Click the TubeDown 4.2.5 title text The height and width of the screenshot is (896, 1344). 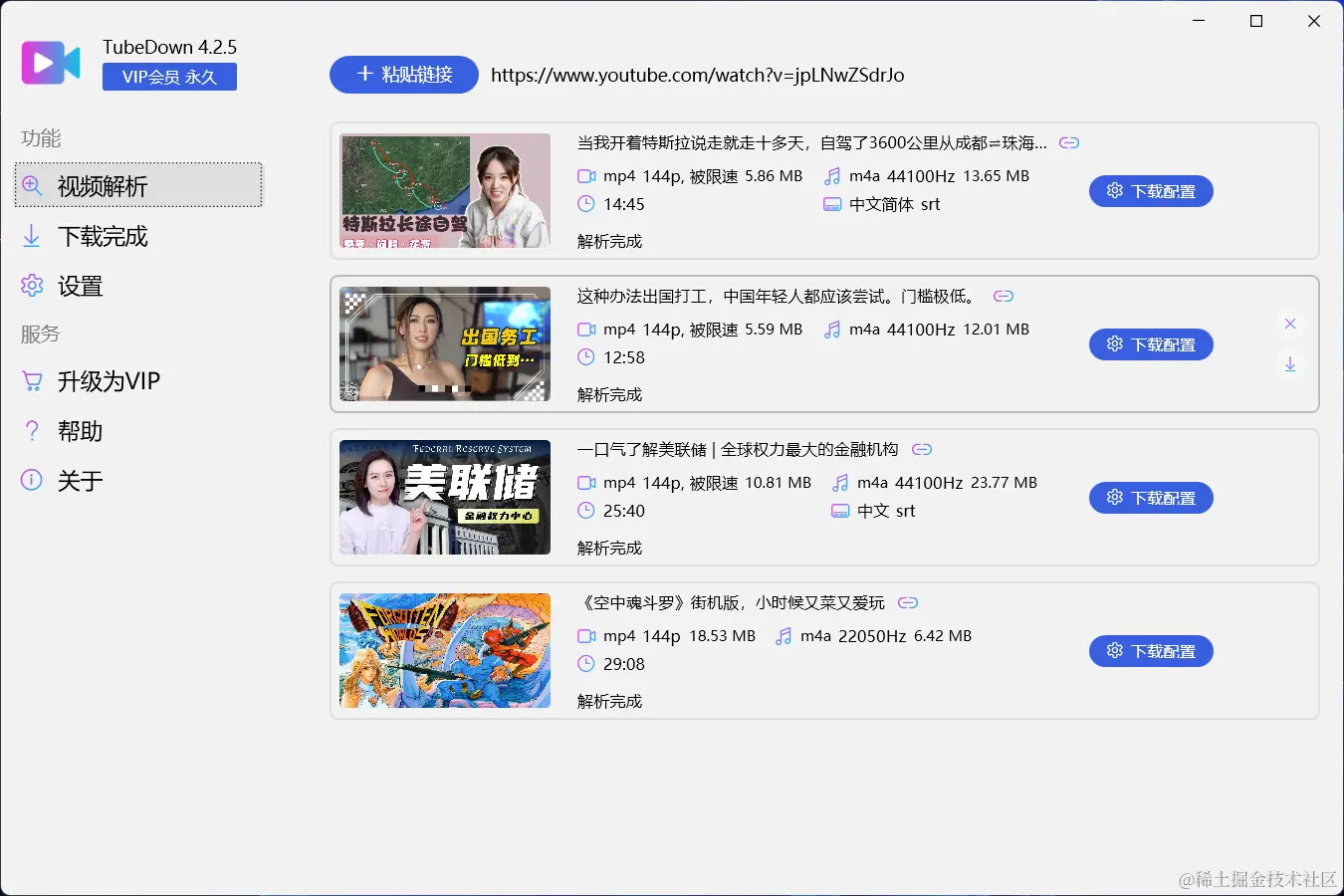tap(170, 47)
